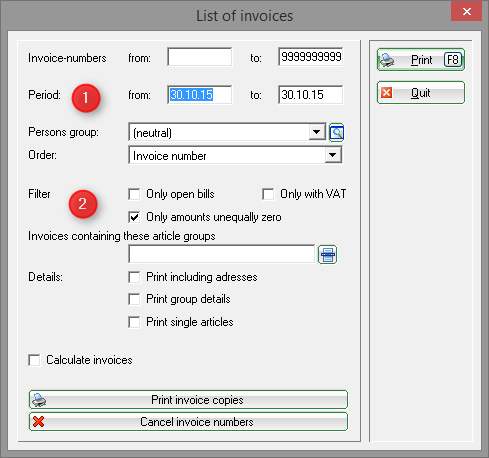
Task: Click the printer icon on Print button
Action: [387, 60]
